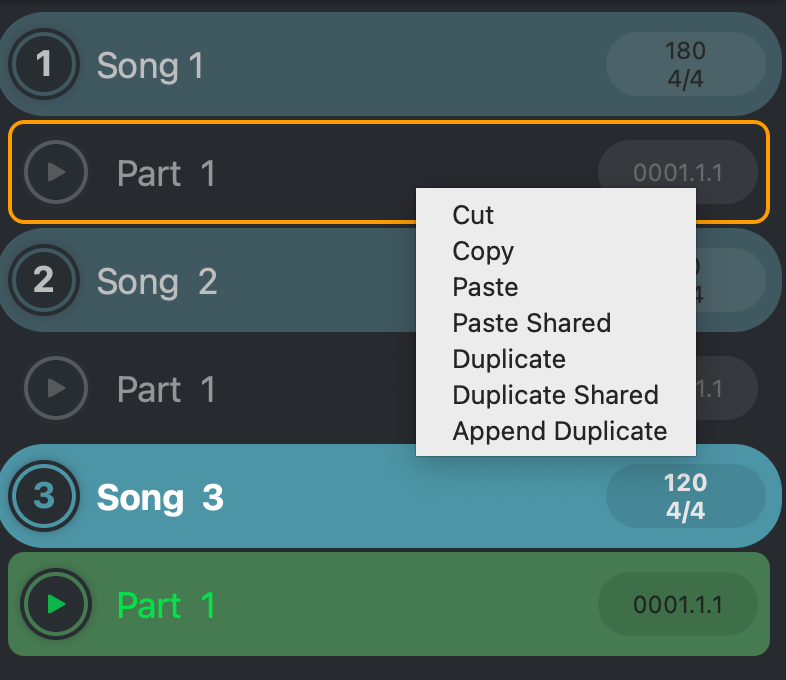Click the Song 3 number badge

pos(44,497)
